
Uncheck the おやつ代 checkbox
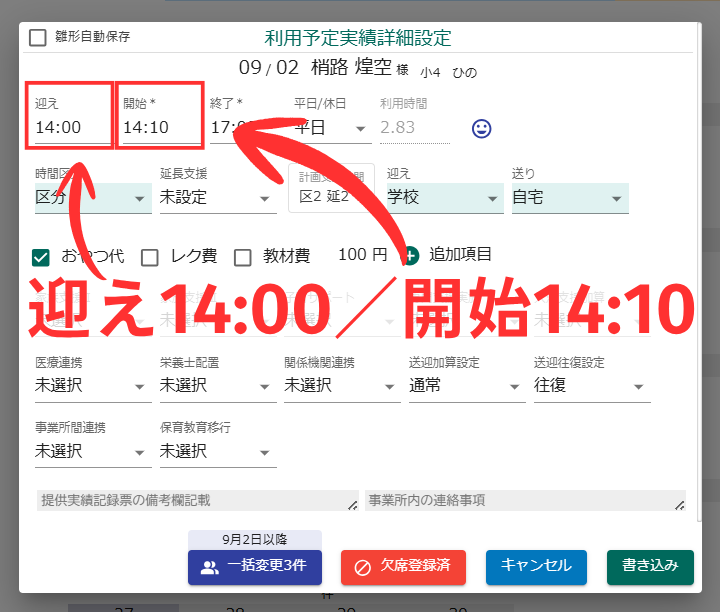pos(41,258)
